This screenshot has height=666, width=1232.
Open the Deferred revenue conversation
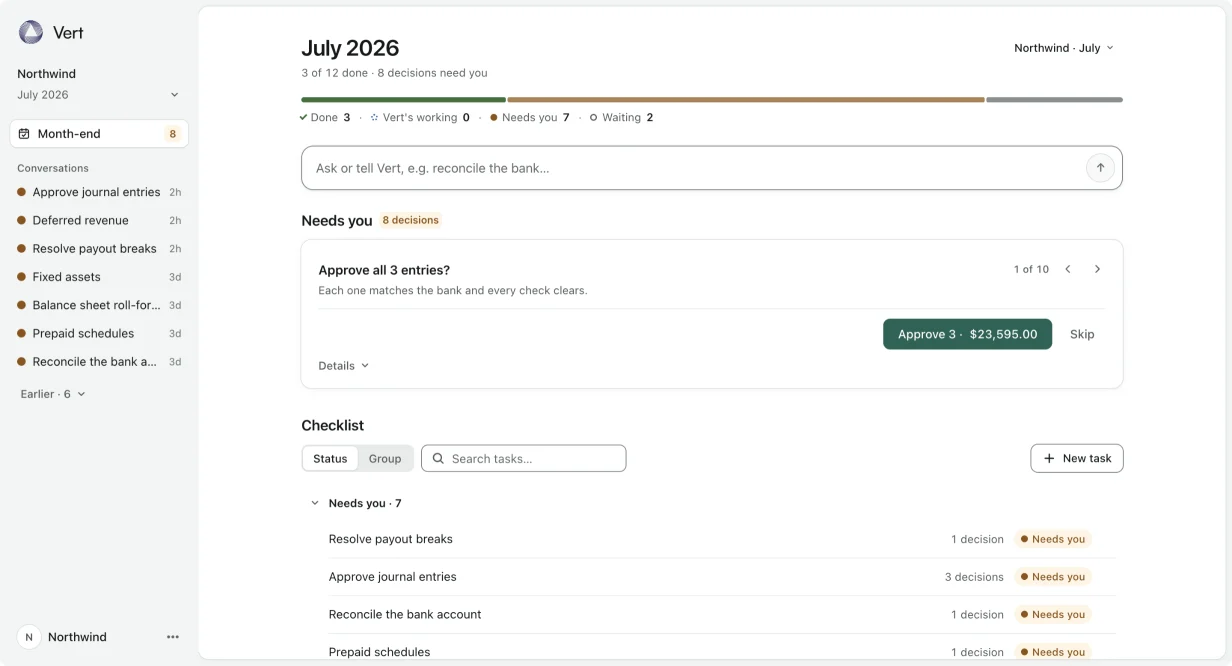tap(99, 220)
